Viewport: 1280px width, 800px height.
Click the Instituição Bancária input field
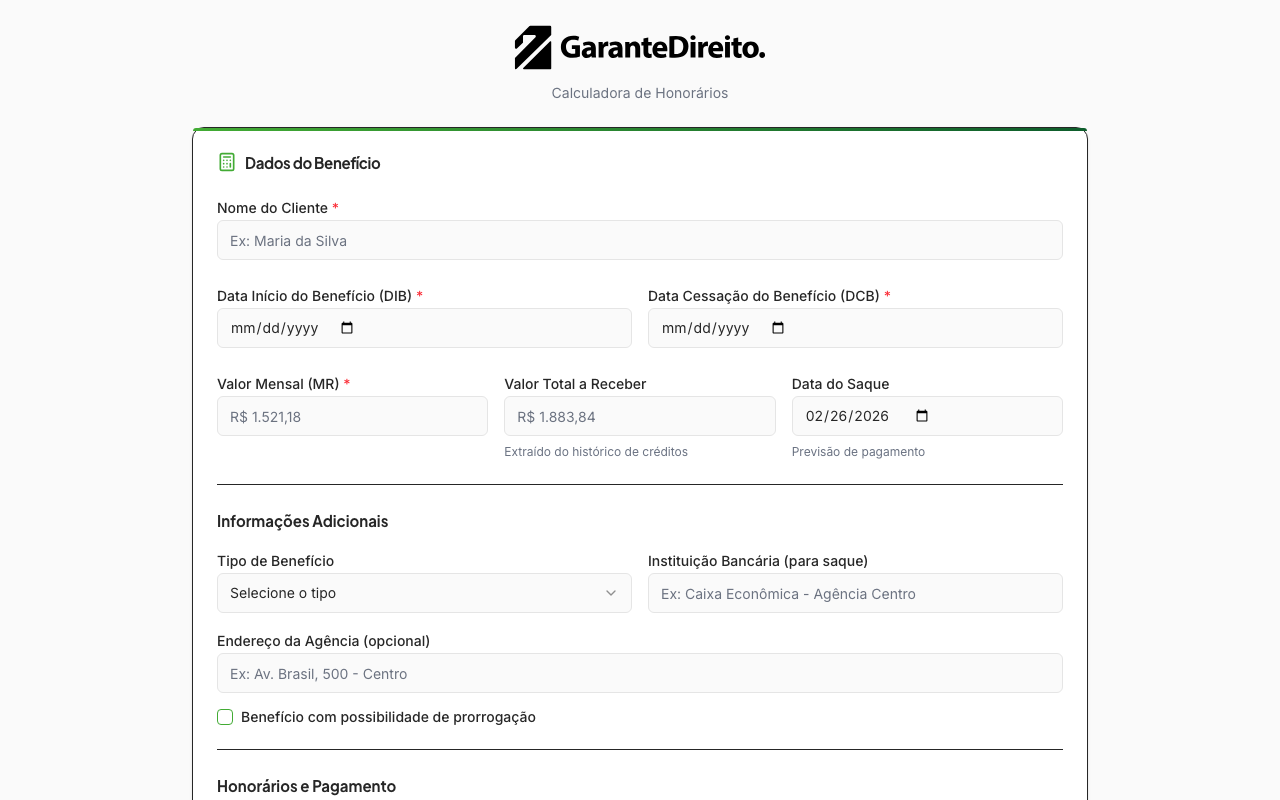[x=855, y=593]
